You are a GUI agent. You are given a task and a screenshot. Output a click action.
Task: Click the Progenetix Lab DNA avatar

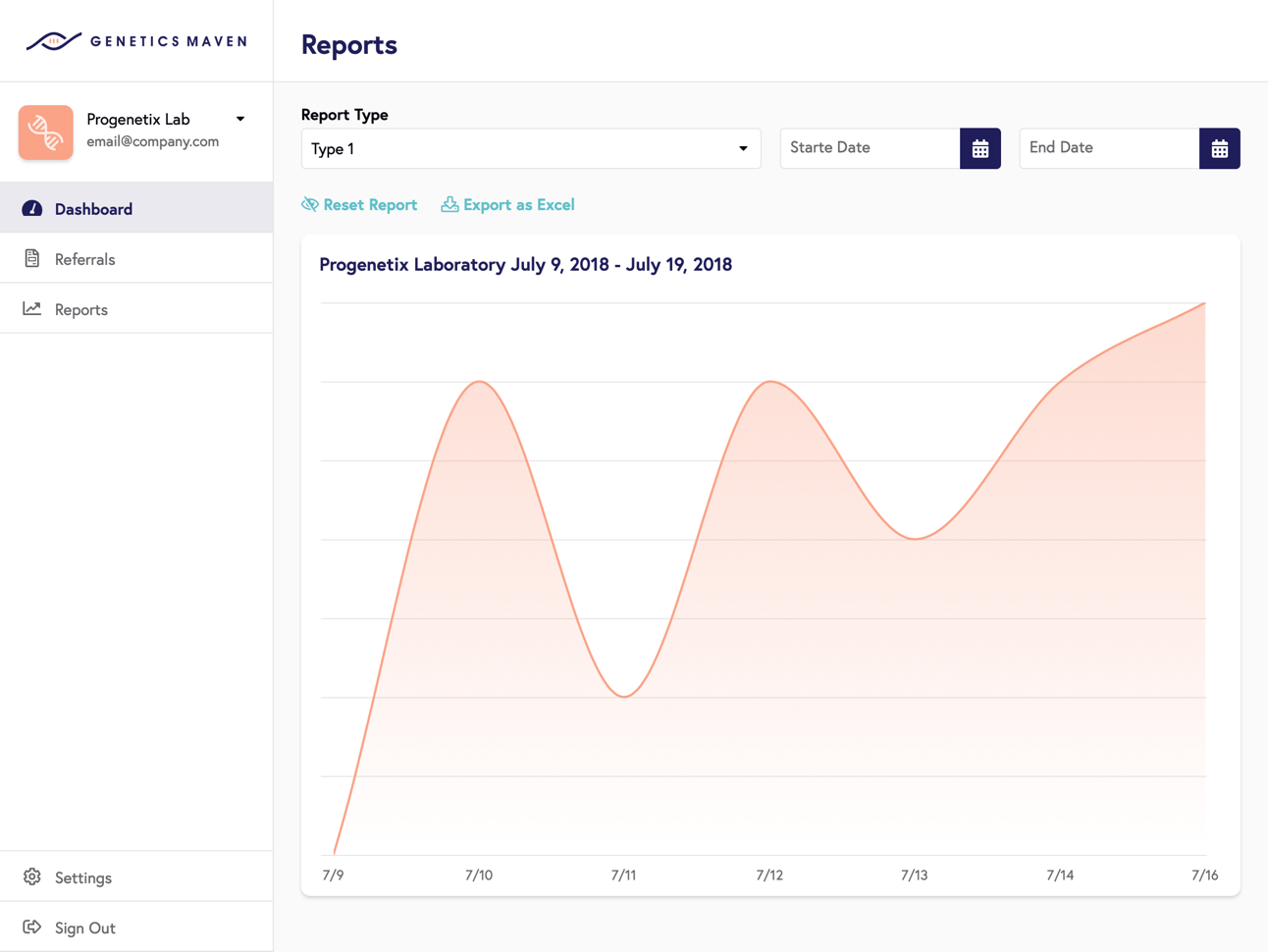(x=46, y=132)
